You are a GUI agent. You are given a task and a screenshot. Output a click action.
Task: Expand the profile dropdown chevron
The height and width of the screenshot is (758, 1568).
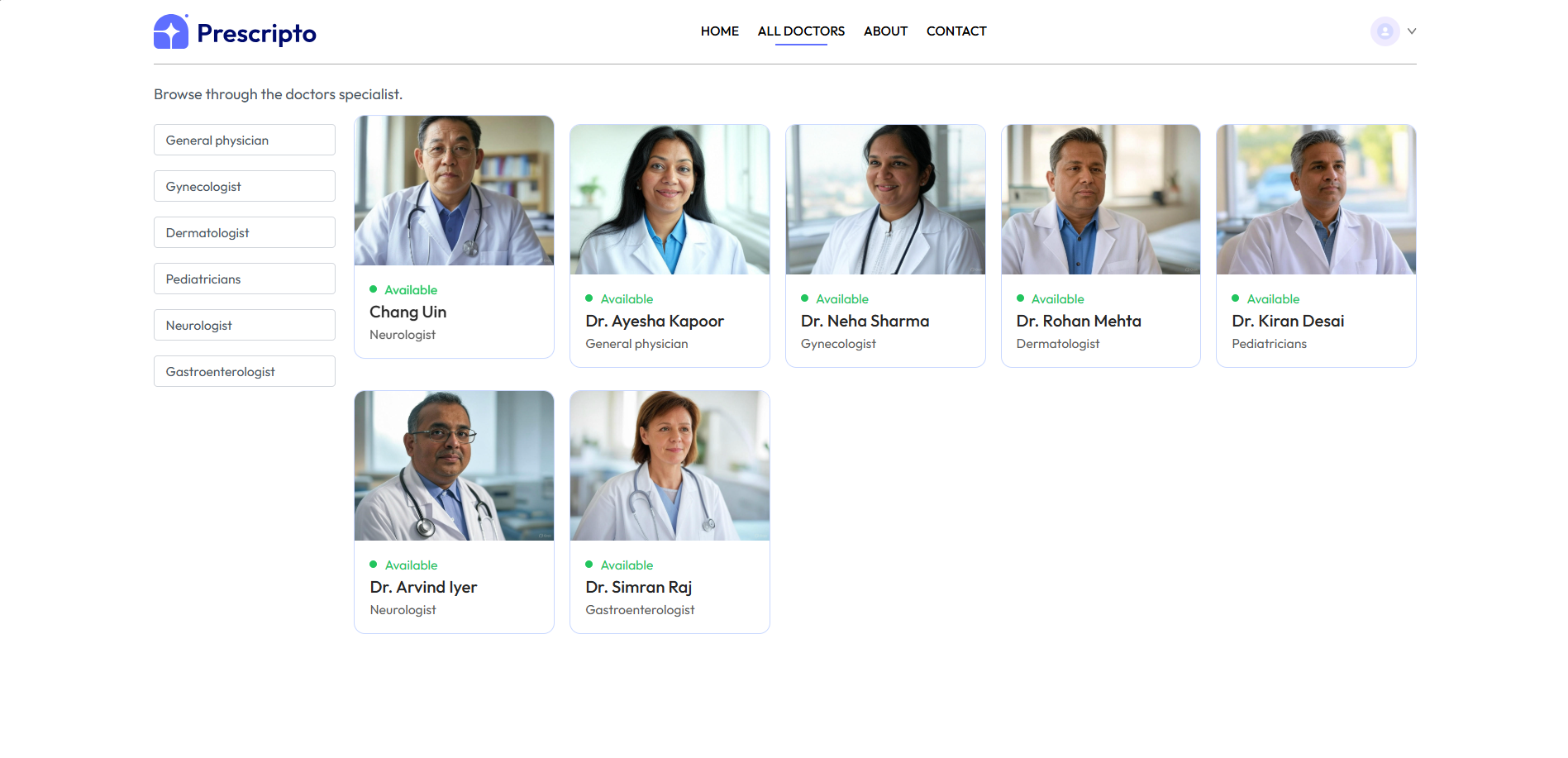point(1412,31)
